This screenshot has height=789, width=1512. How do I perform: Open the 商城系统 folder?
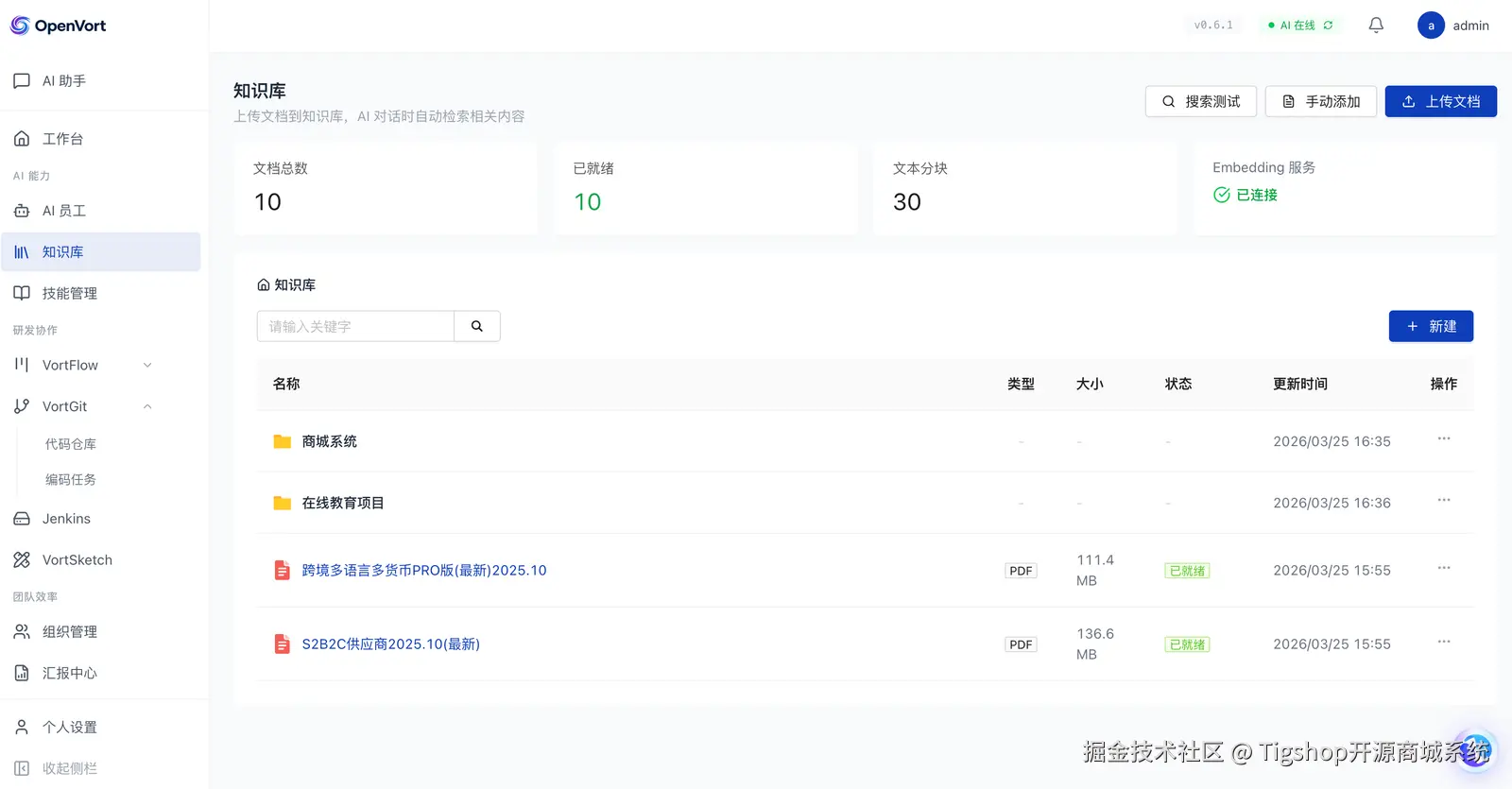coord(330,441)
